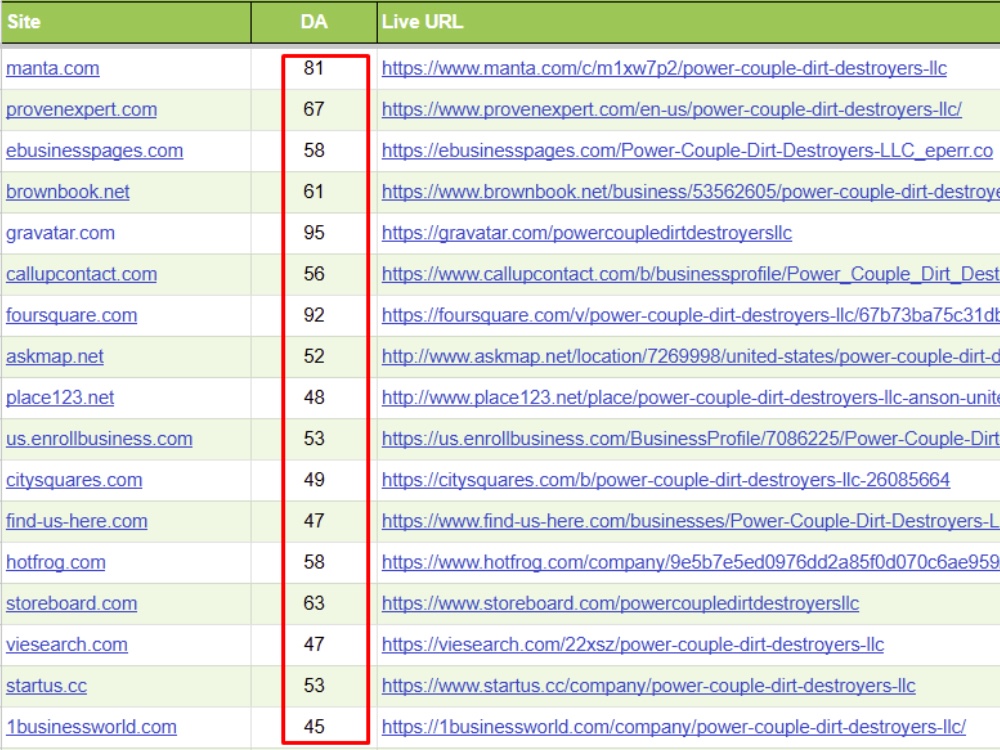
Task: Follow the us.enrollbusiness.com BusinessProfile live URL
Action: 691,439
